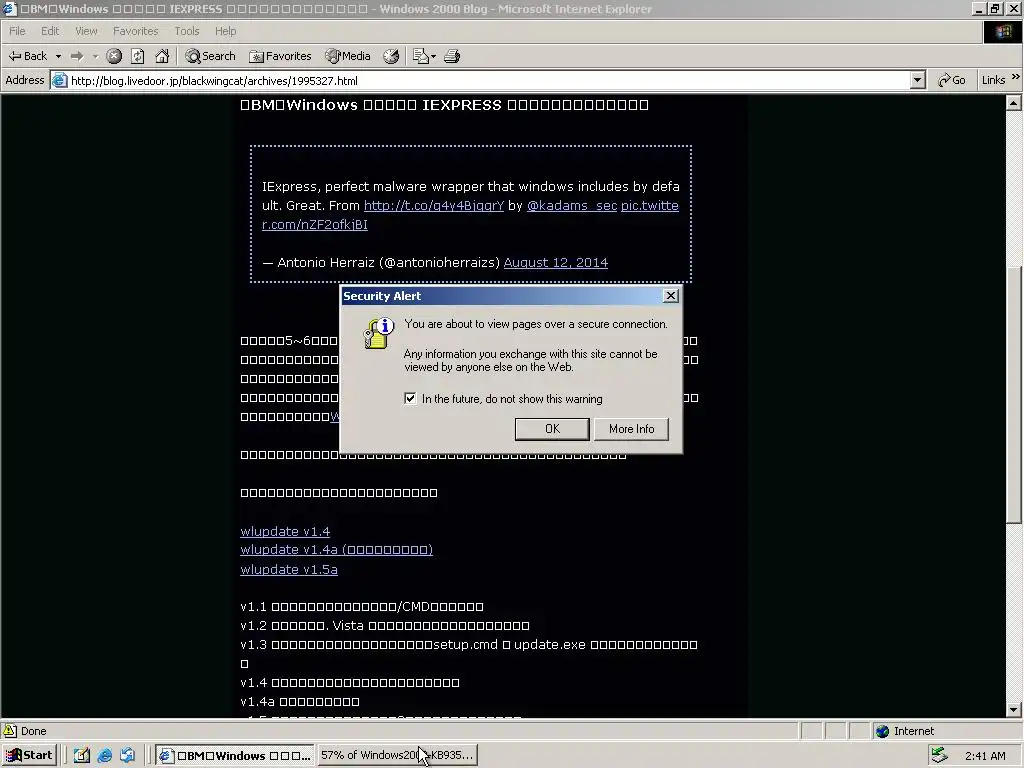Click the Back arrow button
The image size is (1024, 768).
[27, 56]
